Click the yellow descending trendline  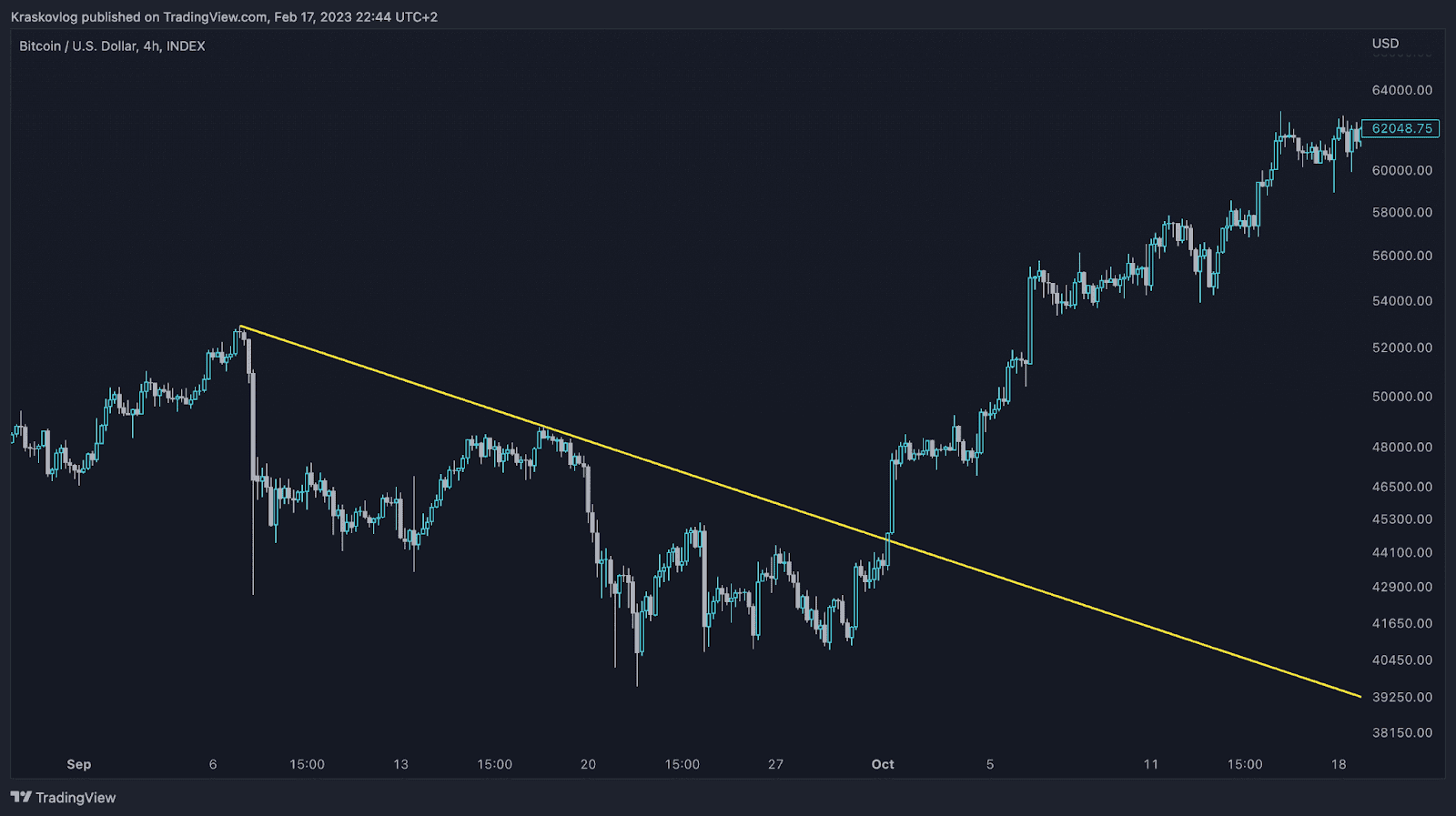801,512
